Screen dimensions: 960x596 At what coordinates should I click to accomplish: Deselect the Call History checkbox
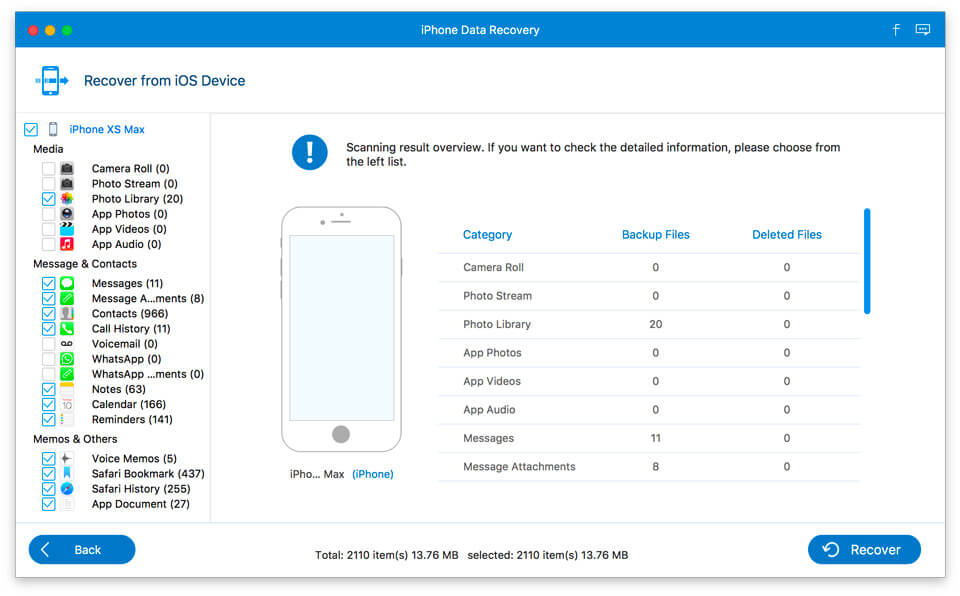point(48,328)
